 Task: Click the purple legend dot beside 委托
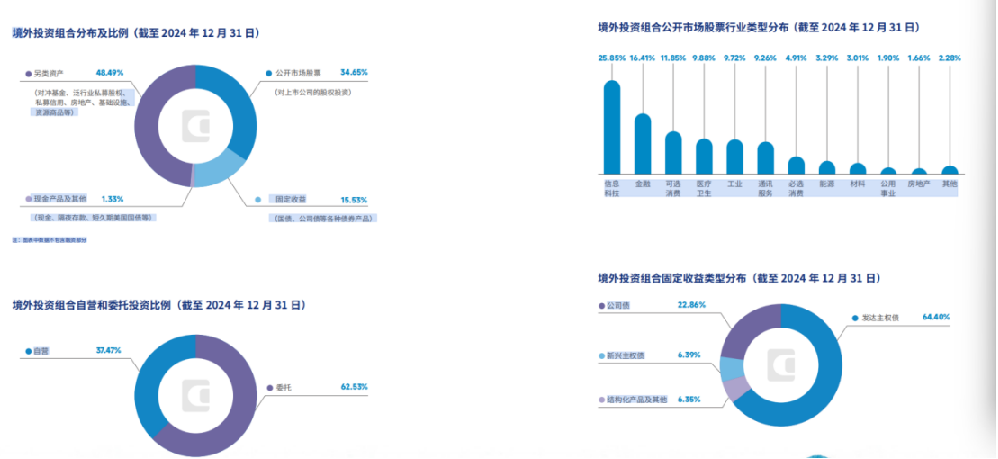266,387
